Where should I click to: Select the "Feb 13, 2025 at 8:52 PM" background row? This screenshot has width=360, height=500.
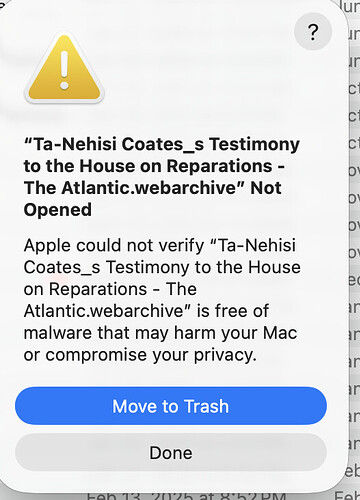click(186, 495)
